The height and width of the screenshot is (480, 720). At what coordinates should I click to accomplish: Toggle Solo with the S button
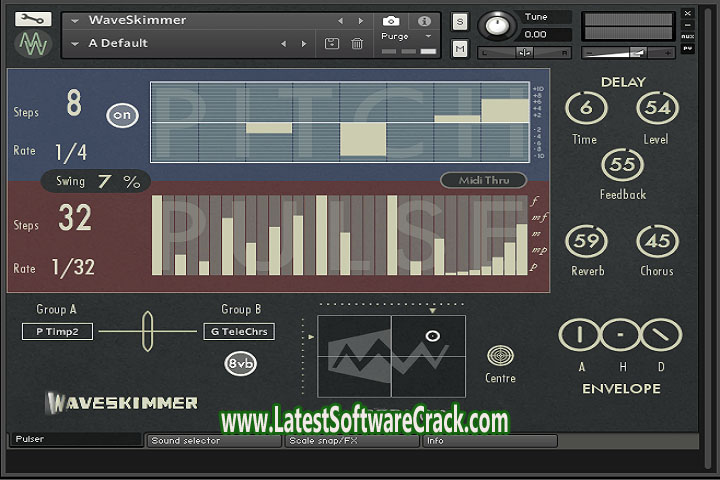[459, 21]
